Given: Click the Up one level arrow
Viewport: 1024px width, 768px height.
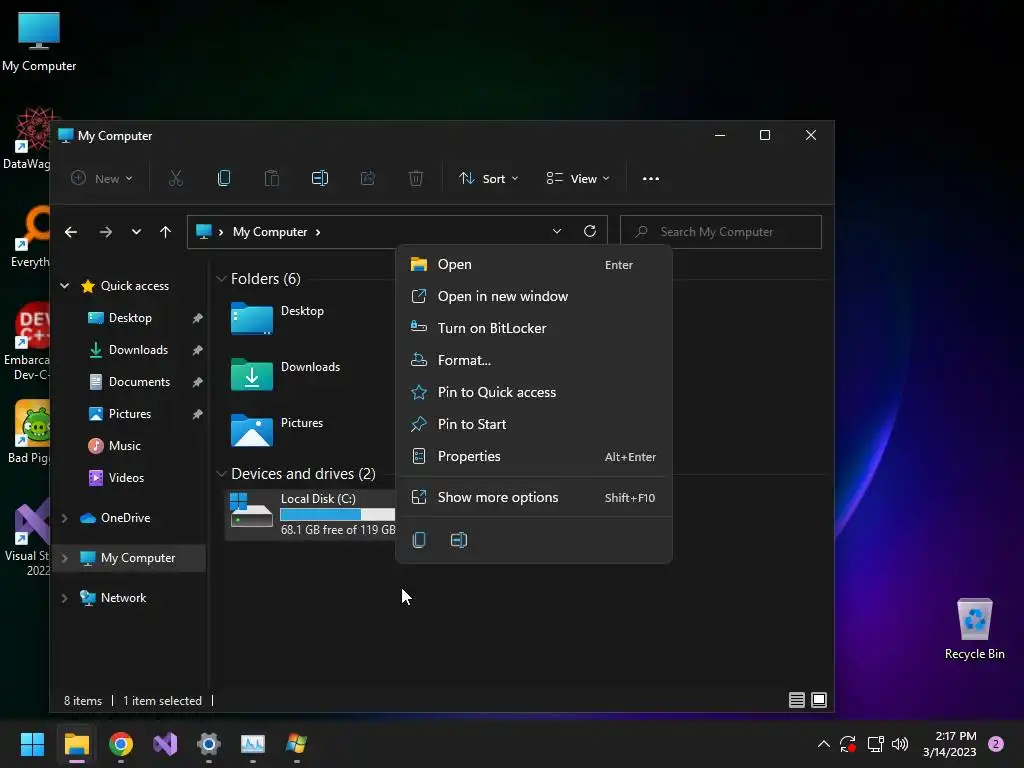Looking at the screenshot, I should [165, 232].
